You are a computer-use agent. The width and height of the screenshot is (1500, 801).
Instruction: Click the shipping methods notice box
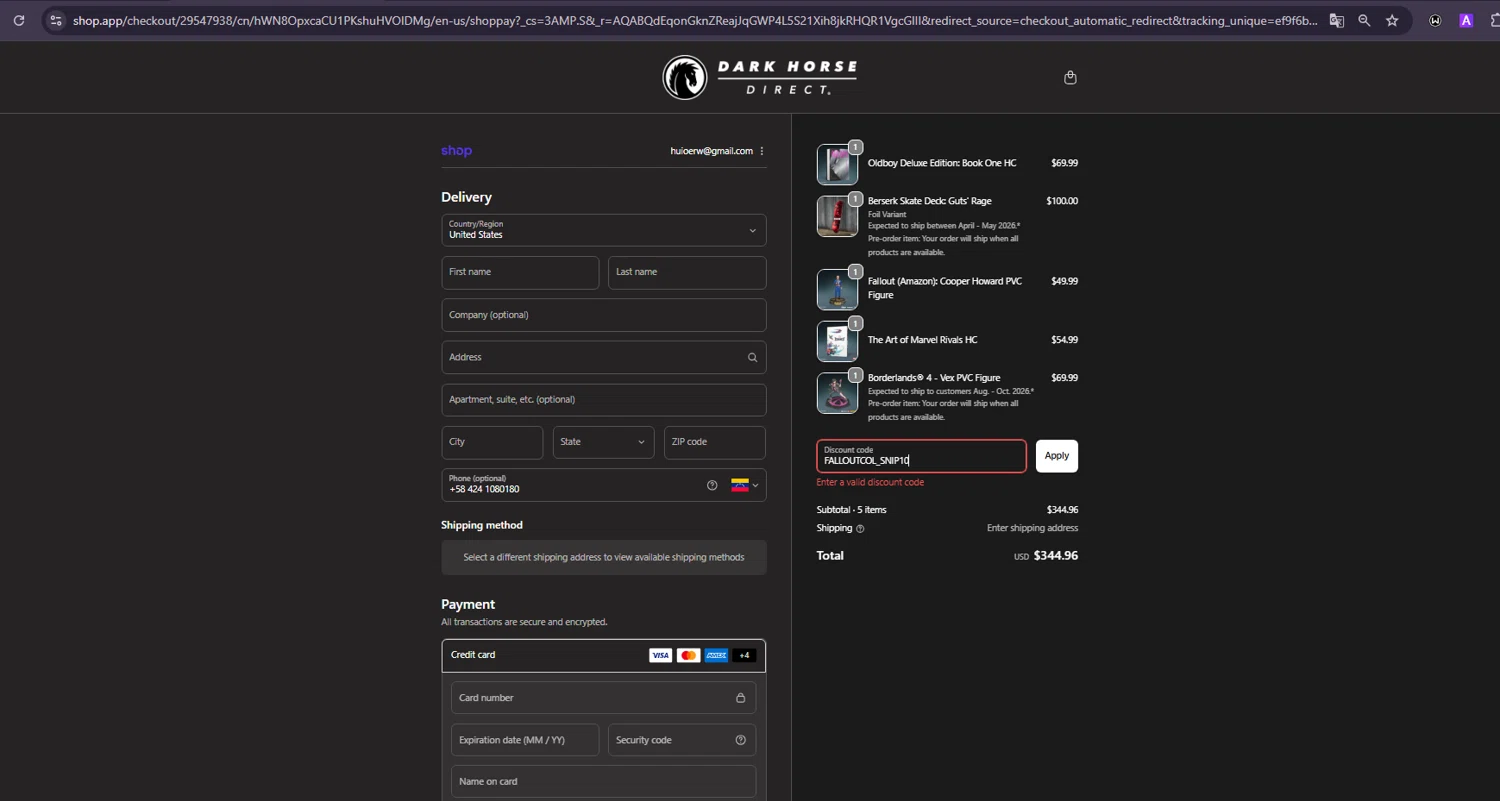point(604,557)
